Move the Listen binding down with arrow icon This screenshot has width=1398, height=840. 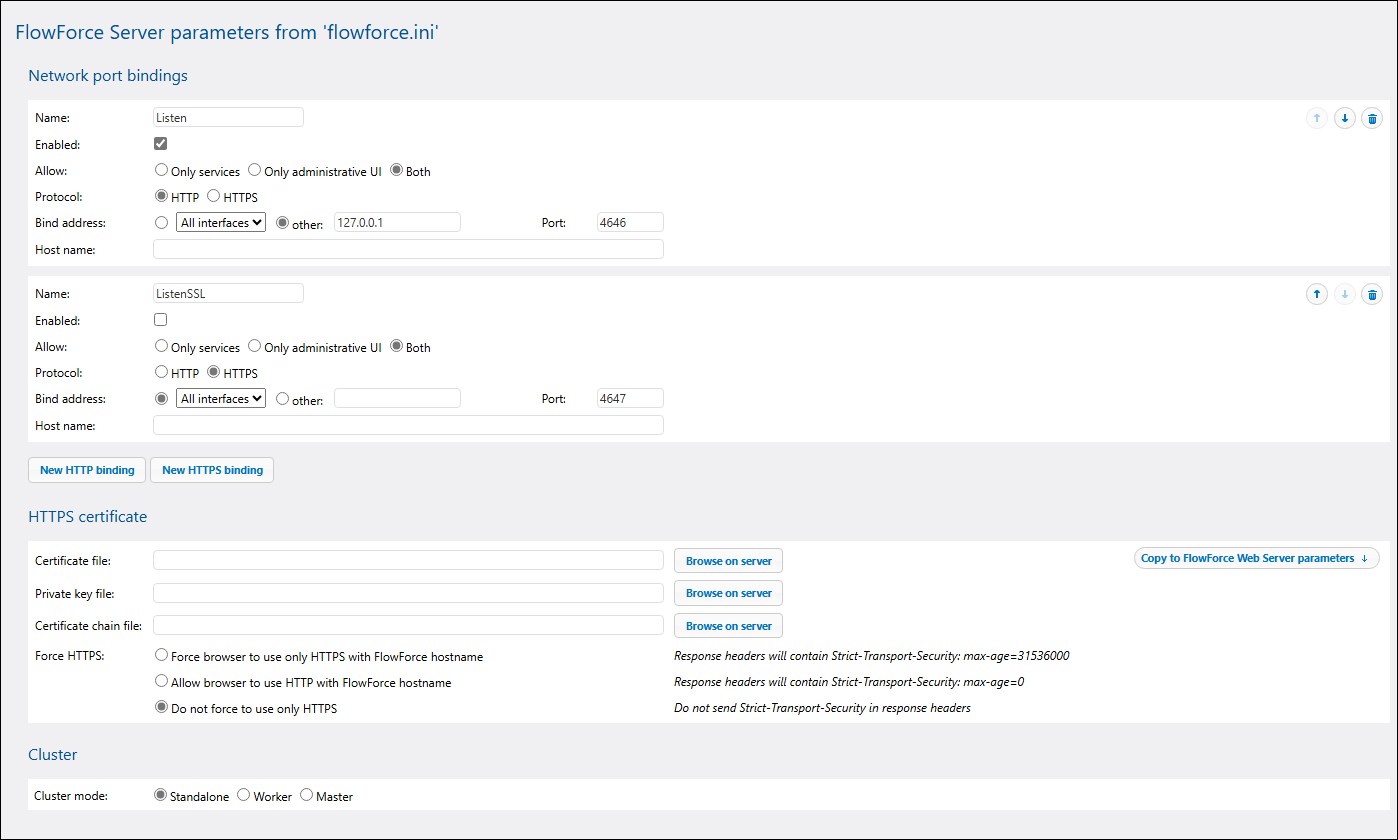[1345, 118]
